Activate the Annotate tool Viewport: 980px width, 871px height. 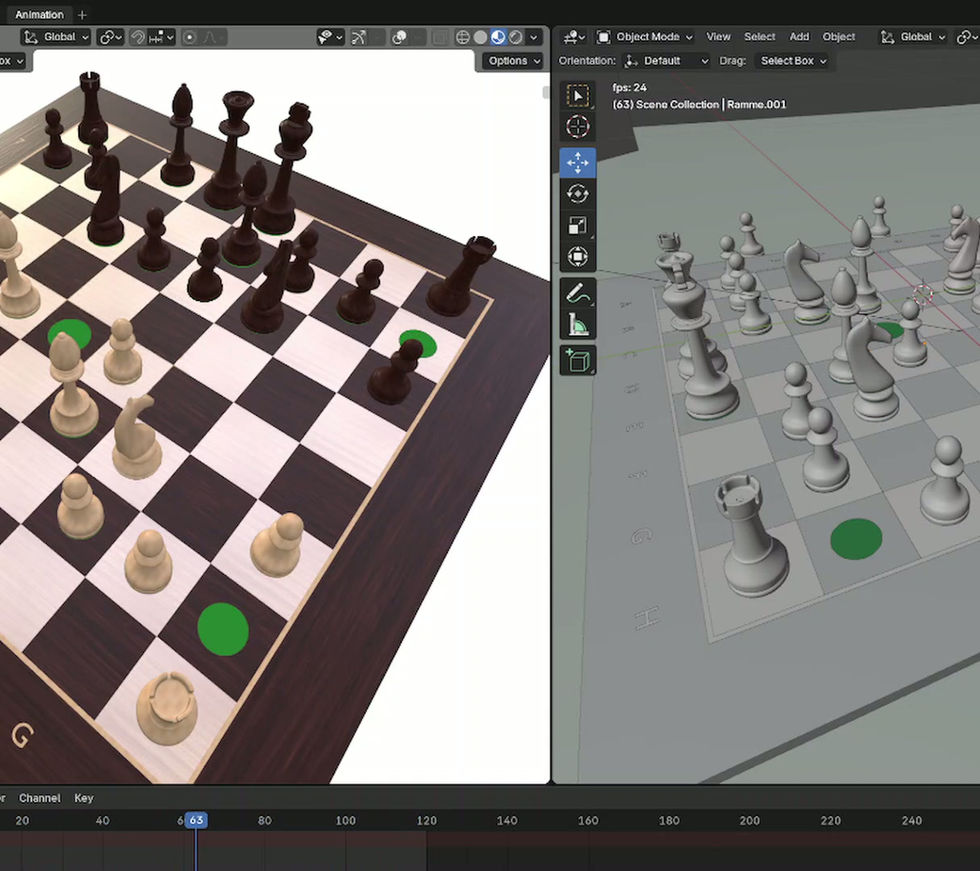coord(577,293)
